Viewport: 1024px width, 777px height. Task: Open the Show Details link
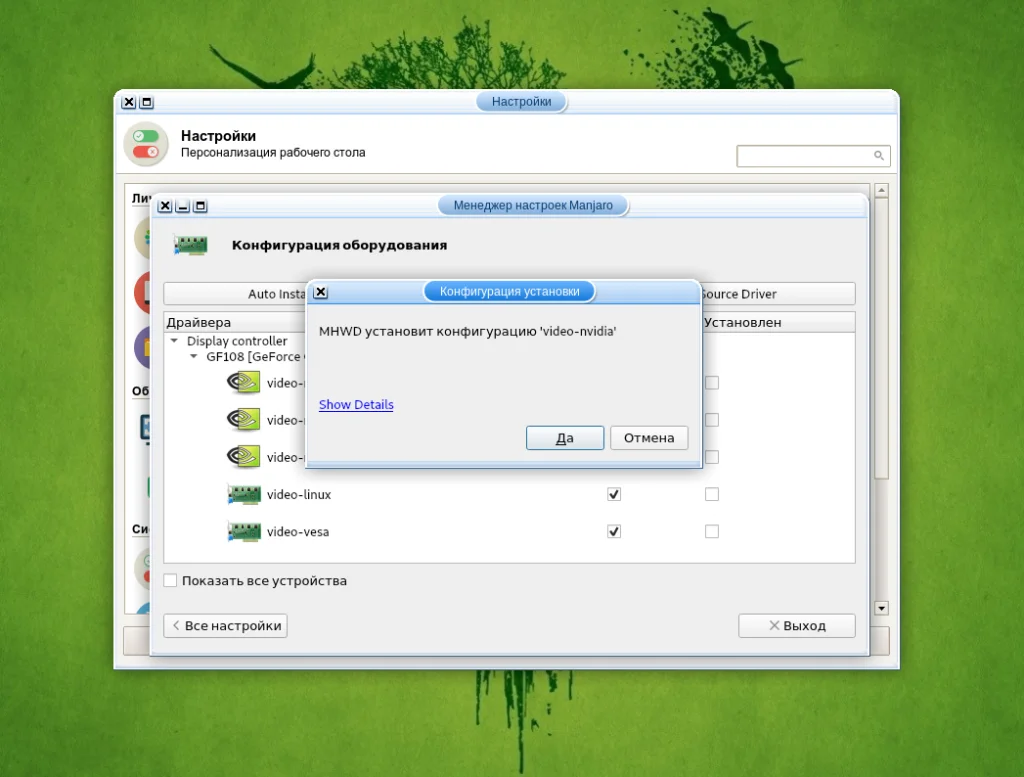coord(356,404)
